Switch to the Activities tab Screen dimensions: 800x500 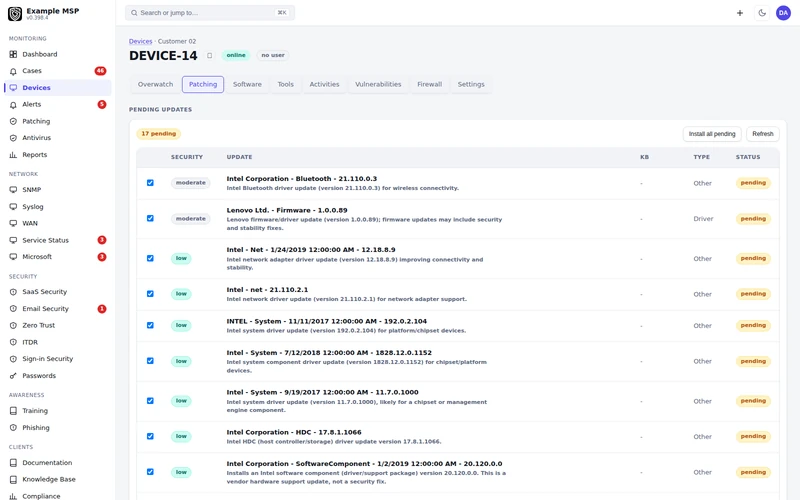click(324, 84)
